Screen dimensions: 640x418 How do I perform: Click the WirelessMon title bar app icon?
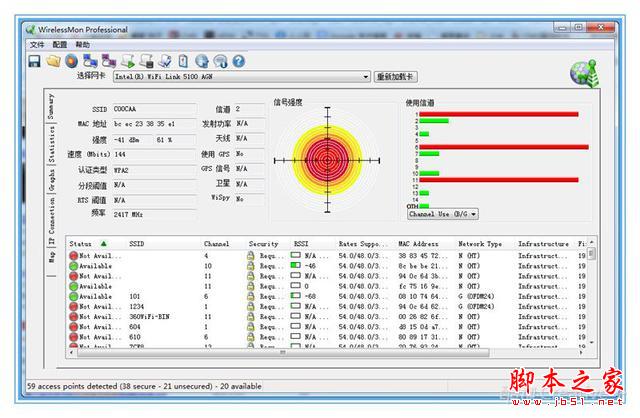[x=31, y=29]
